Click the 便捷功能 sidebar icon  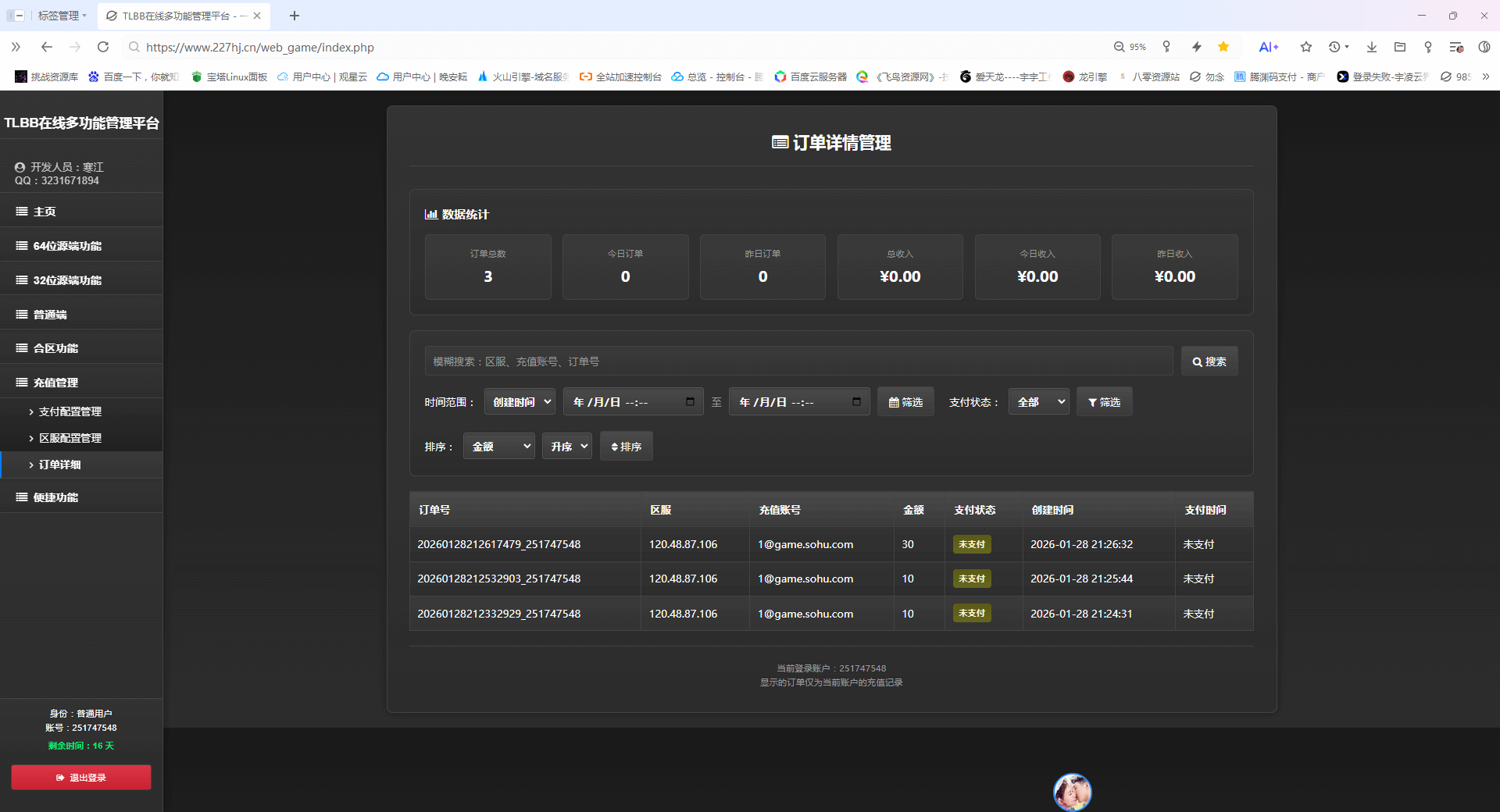coord(21,497)
